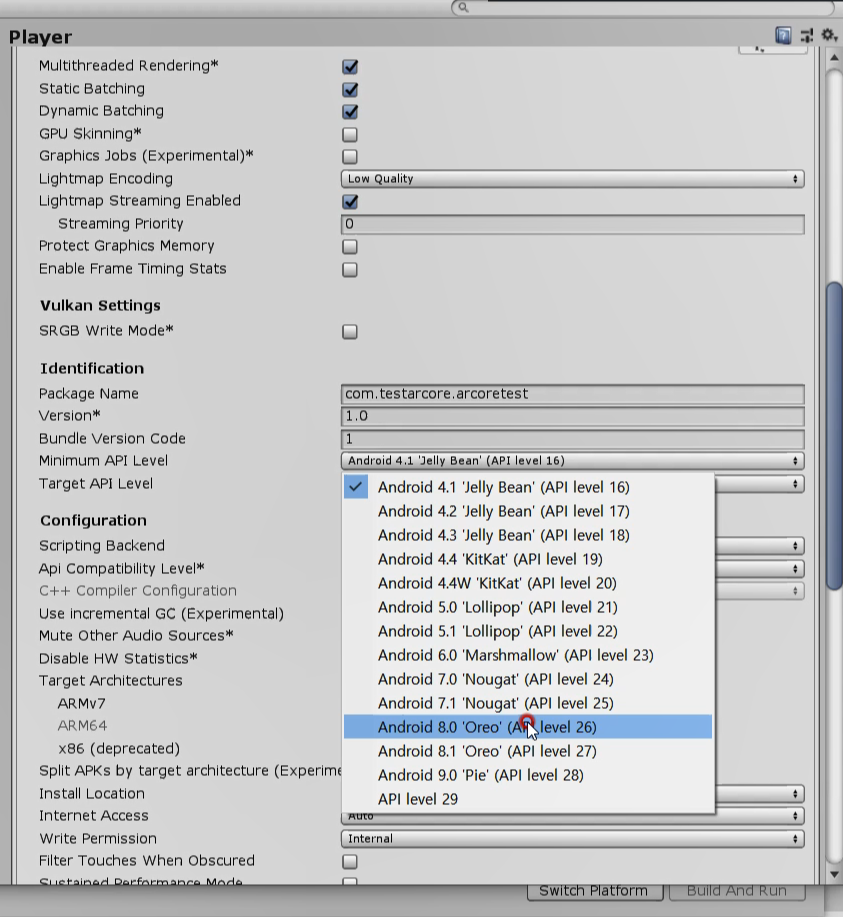Select API level 29 option
This screenshot has height=917, width=843.
point(528,799)
